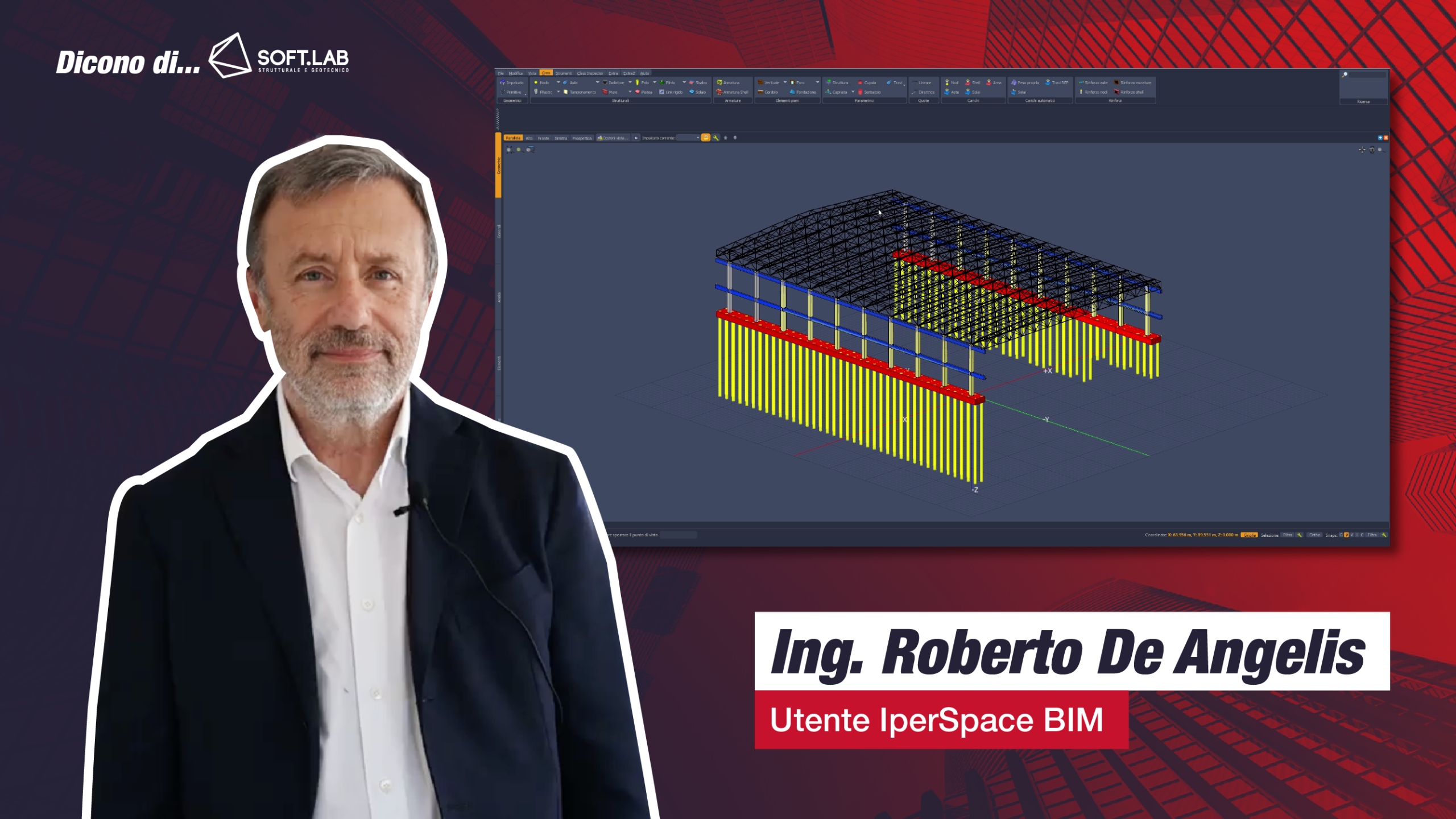
Task: Select the Pilastro column tool
Action: [544, 92]
